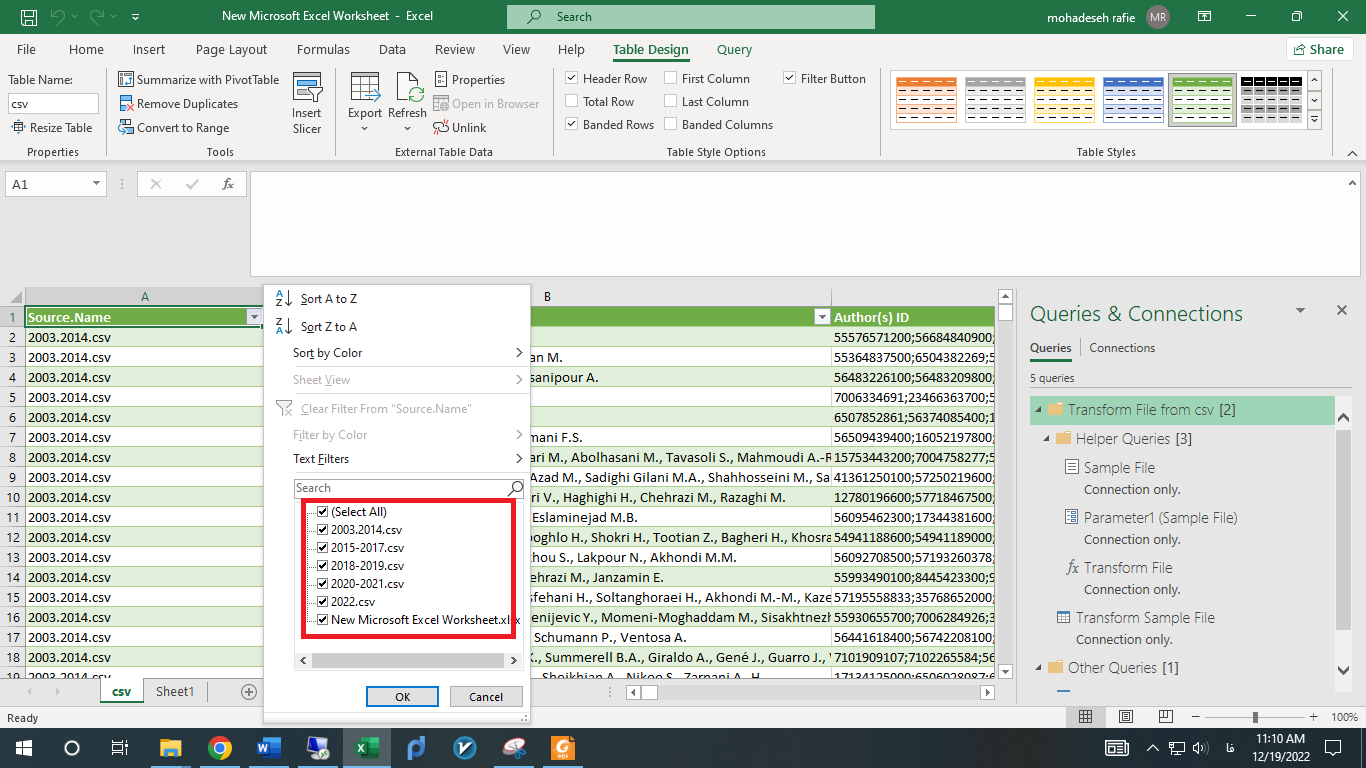Choose Sort A to Z
Viewport: 1366px width, 768px height.
pyautogui.click(x=328, y=299)
